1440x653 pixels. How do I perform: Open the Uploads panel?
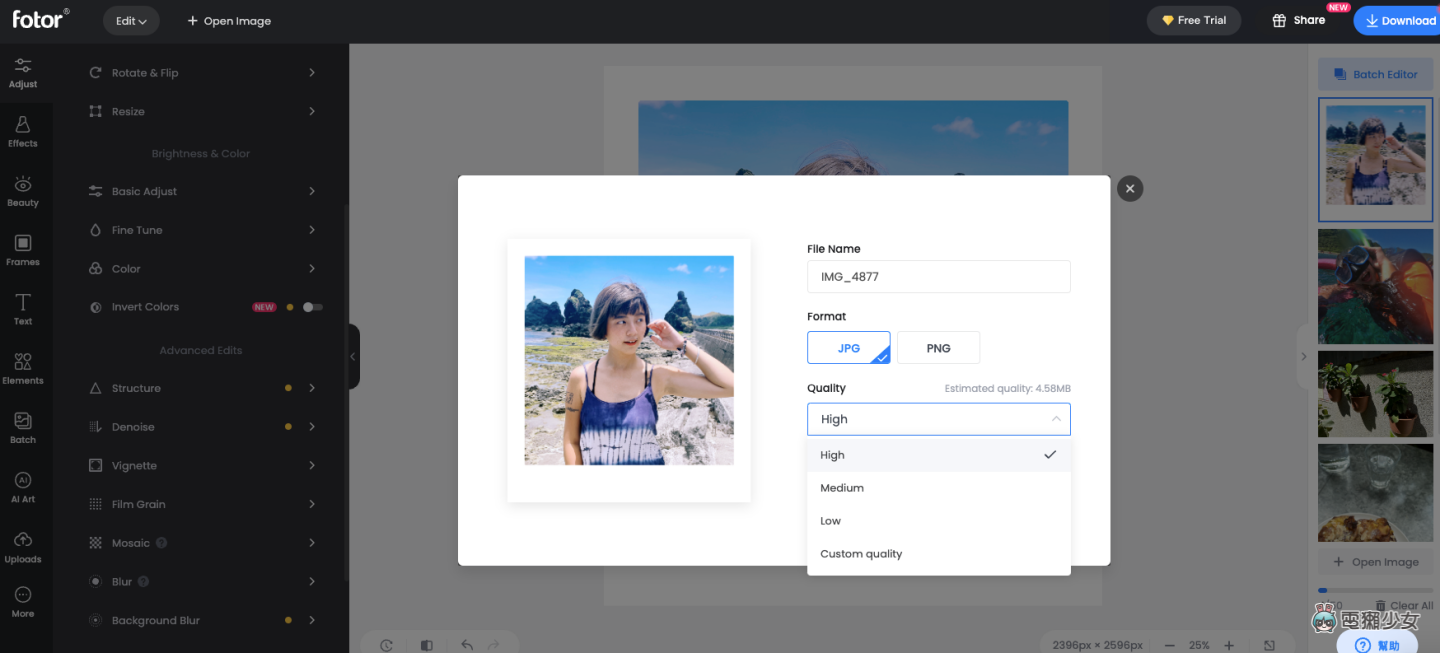pos(23,546)
